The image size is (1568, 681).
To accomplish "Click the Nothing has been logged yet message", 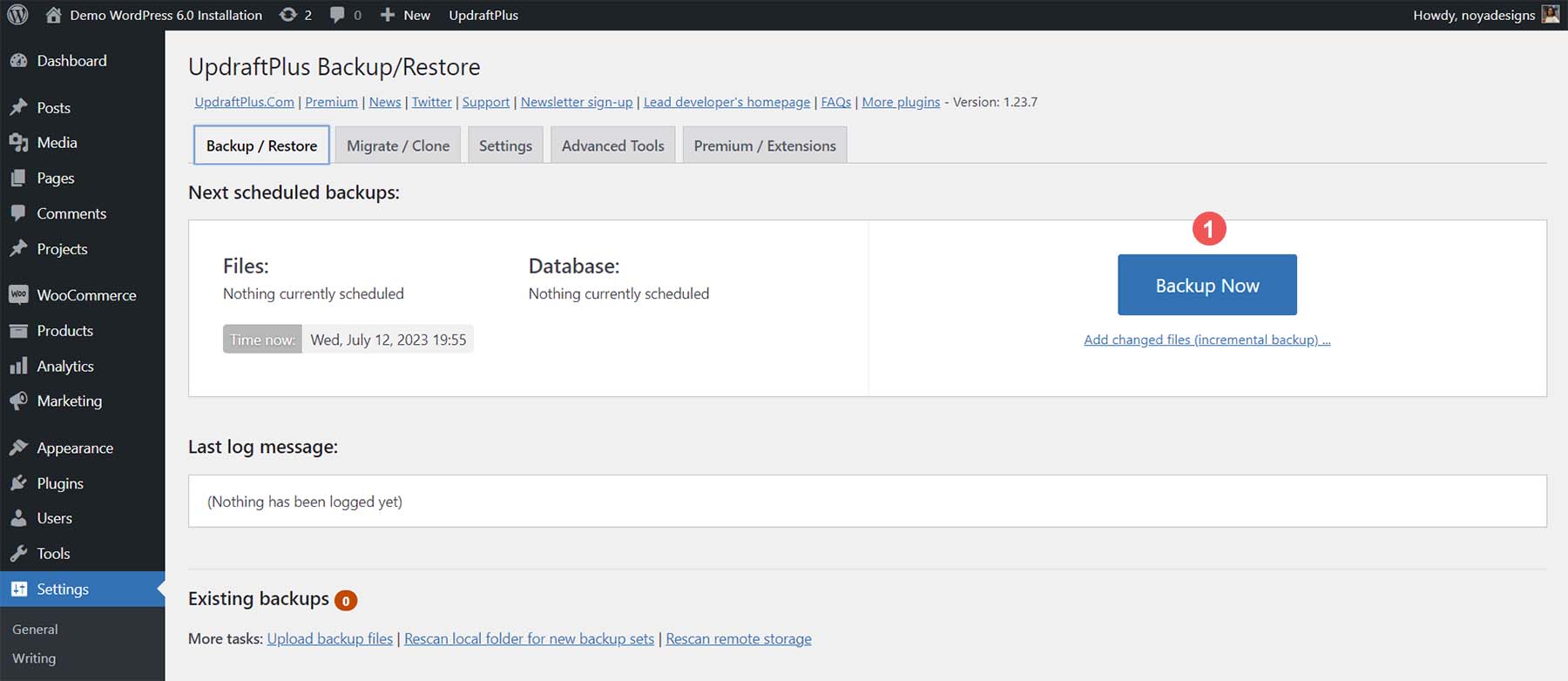I will coord(305,502).
